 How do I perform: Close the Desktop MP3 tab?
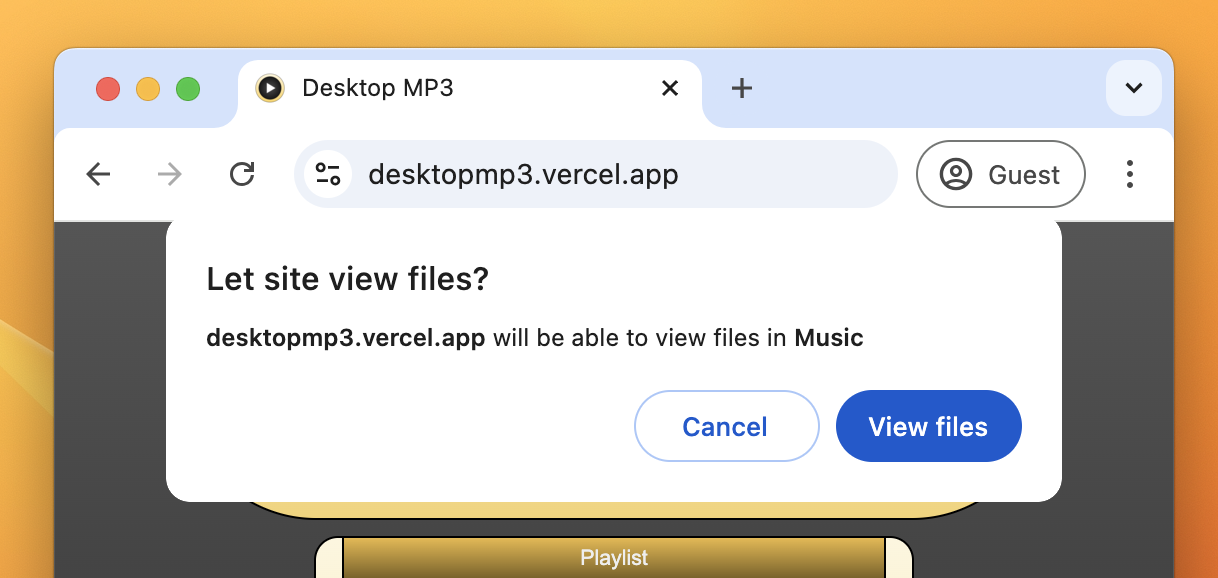point(669,88)
